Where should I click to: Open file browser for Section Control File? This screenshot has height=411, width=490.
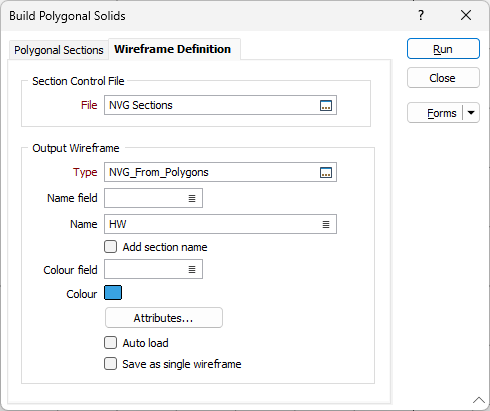tap(326, 105)
